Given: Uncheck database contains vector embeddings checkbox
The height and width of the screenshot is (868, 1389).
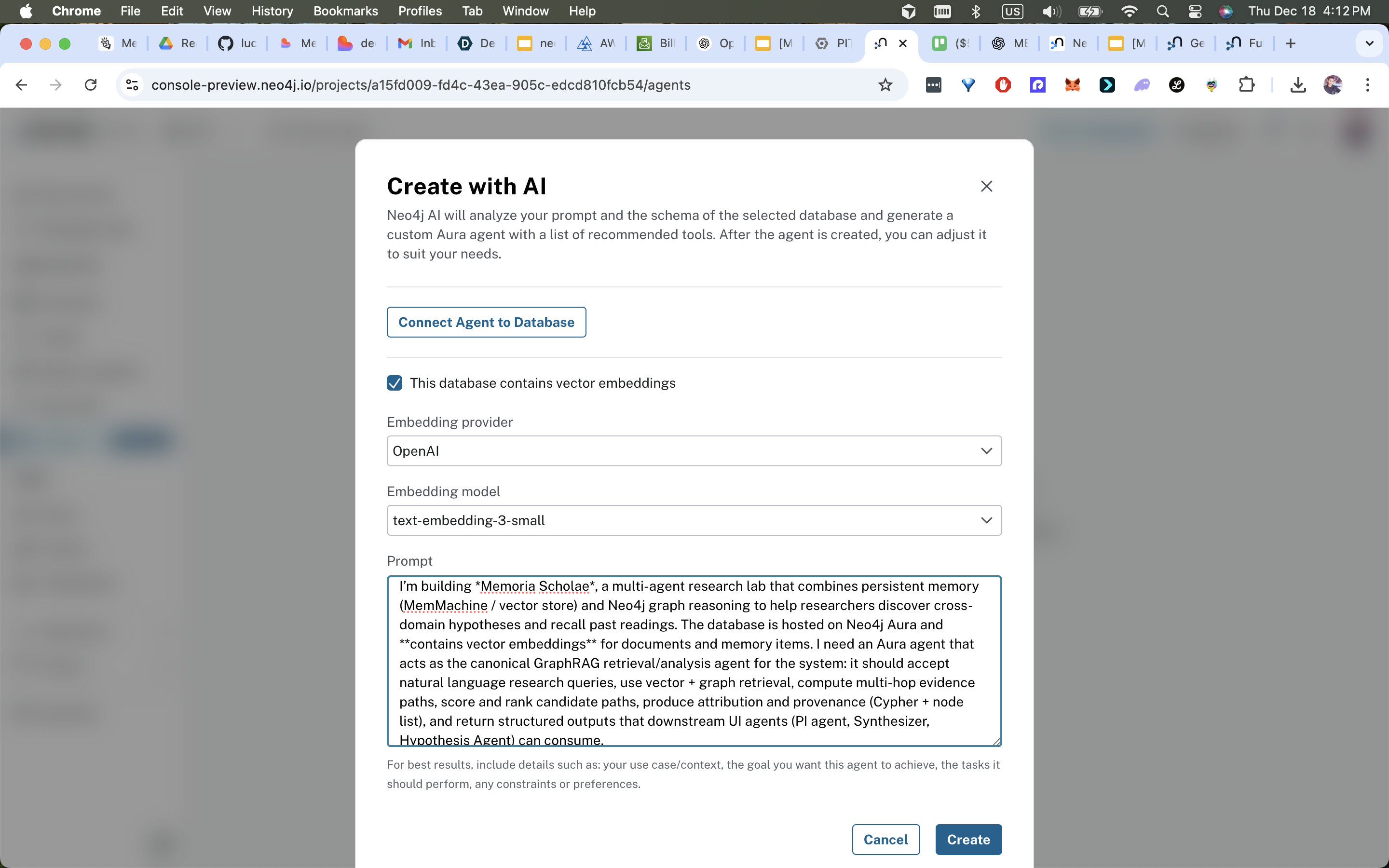Looking at the screenshot, I should pyautogui.click(x=395, y=383).
